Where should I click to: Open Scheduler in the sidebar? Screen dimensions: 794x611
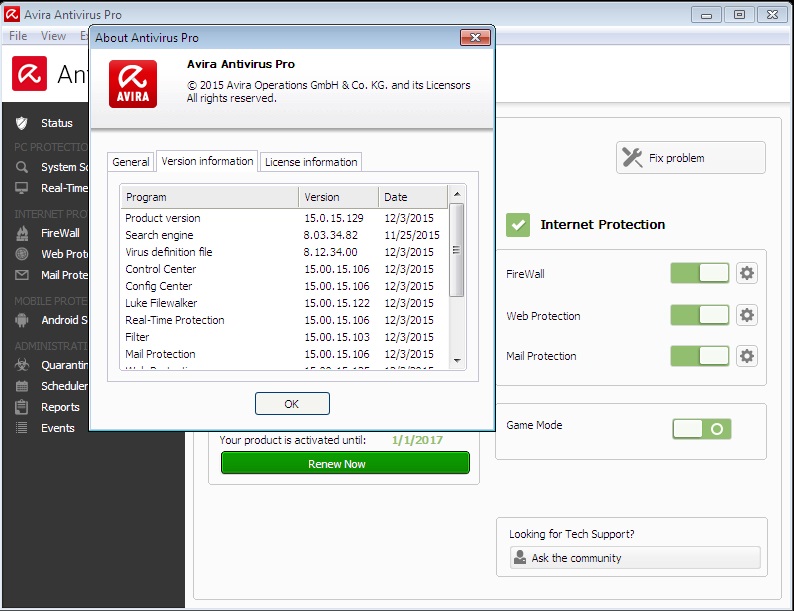click(64, 386)
